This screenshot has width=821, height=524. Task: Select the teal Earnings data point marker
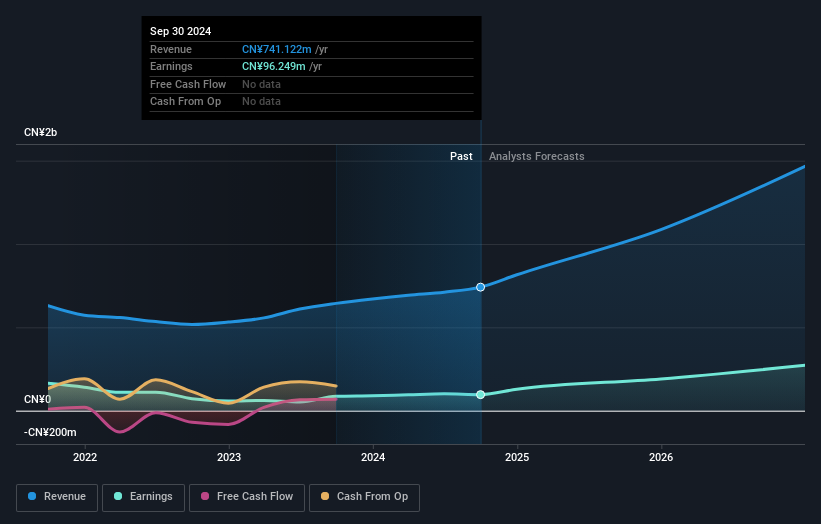pyautogui.click(x=481, y=395)
